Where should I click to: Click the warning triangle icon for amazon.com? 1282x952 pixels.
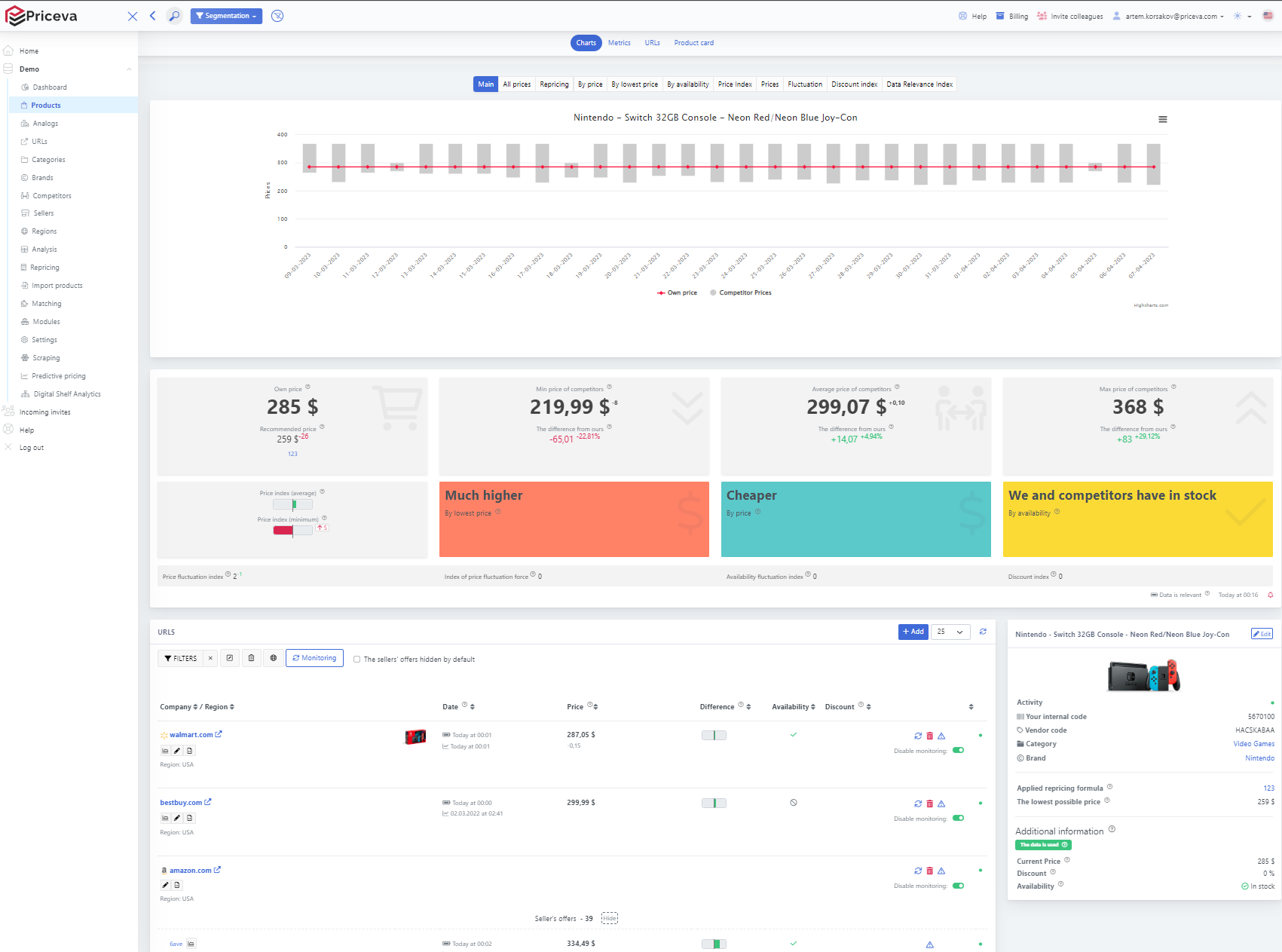click(941, 871)
